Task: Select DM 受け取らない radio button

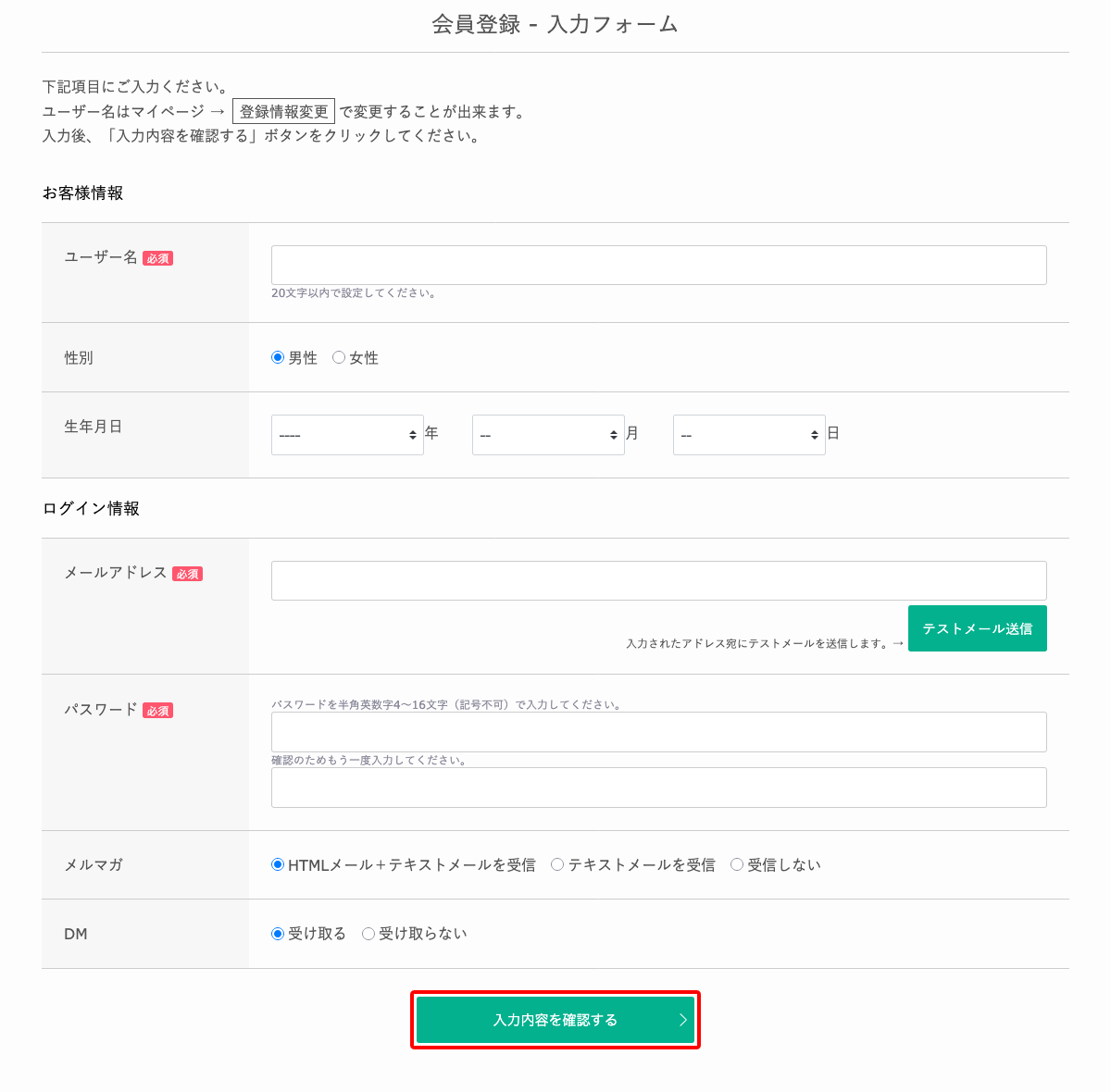Action: [368, 934]
